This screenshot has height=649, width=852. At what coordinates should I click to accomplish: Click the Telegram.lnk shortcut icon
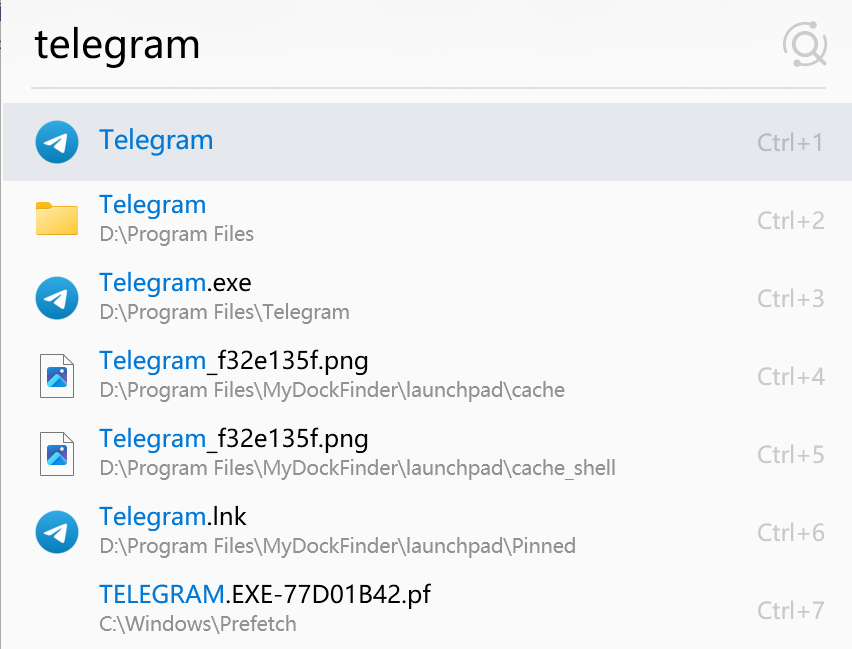57,532
